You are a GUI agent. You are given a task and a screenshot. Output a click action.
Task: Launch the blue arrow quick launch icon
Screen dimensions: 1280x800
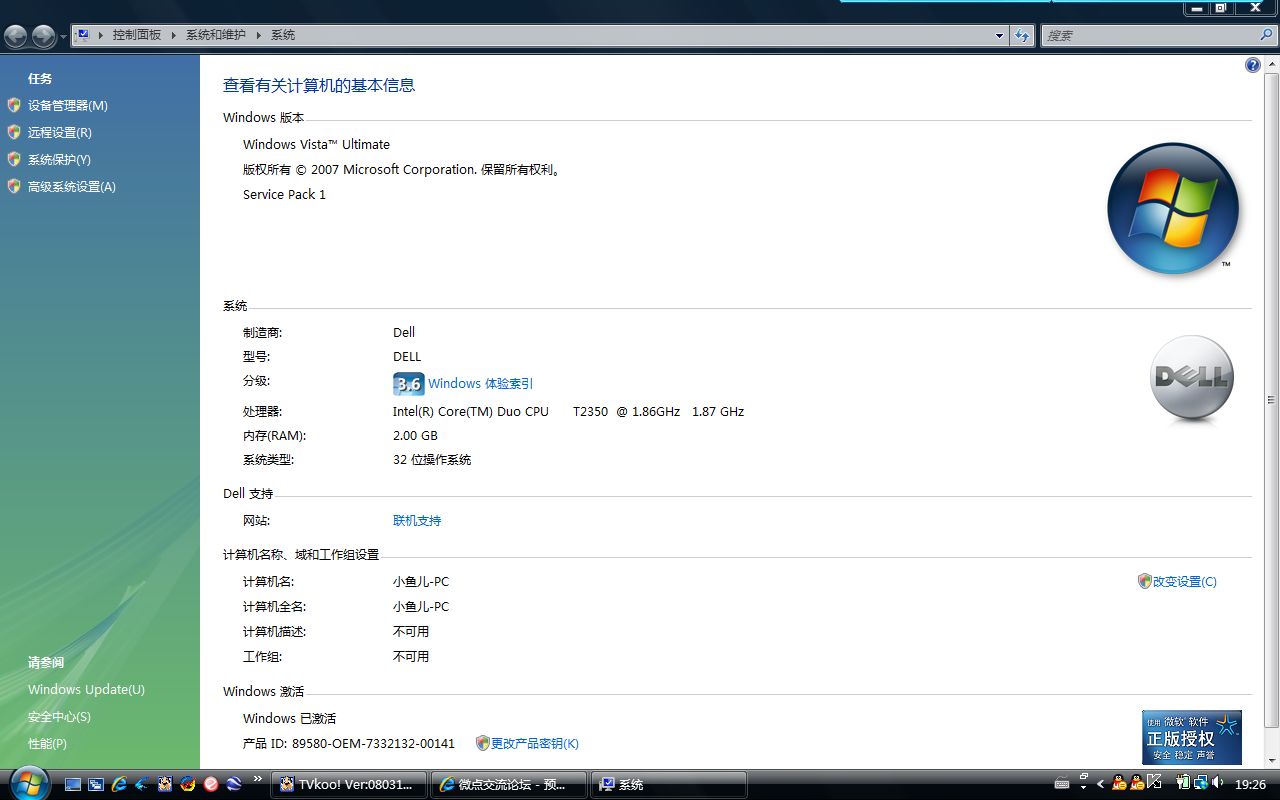(x=142, y=784)
